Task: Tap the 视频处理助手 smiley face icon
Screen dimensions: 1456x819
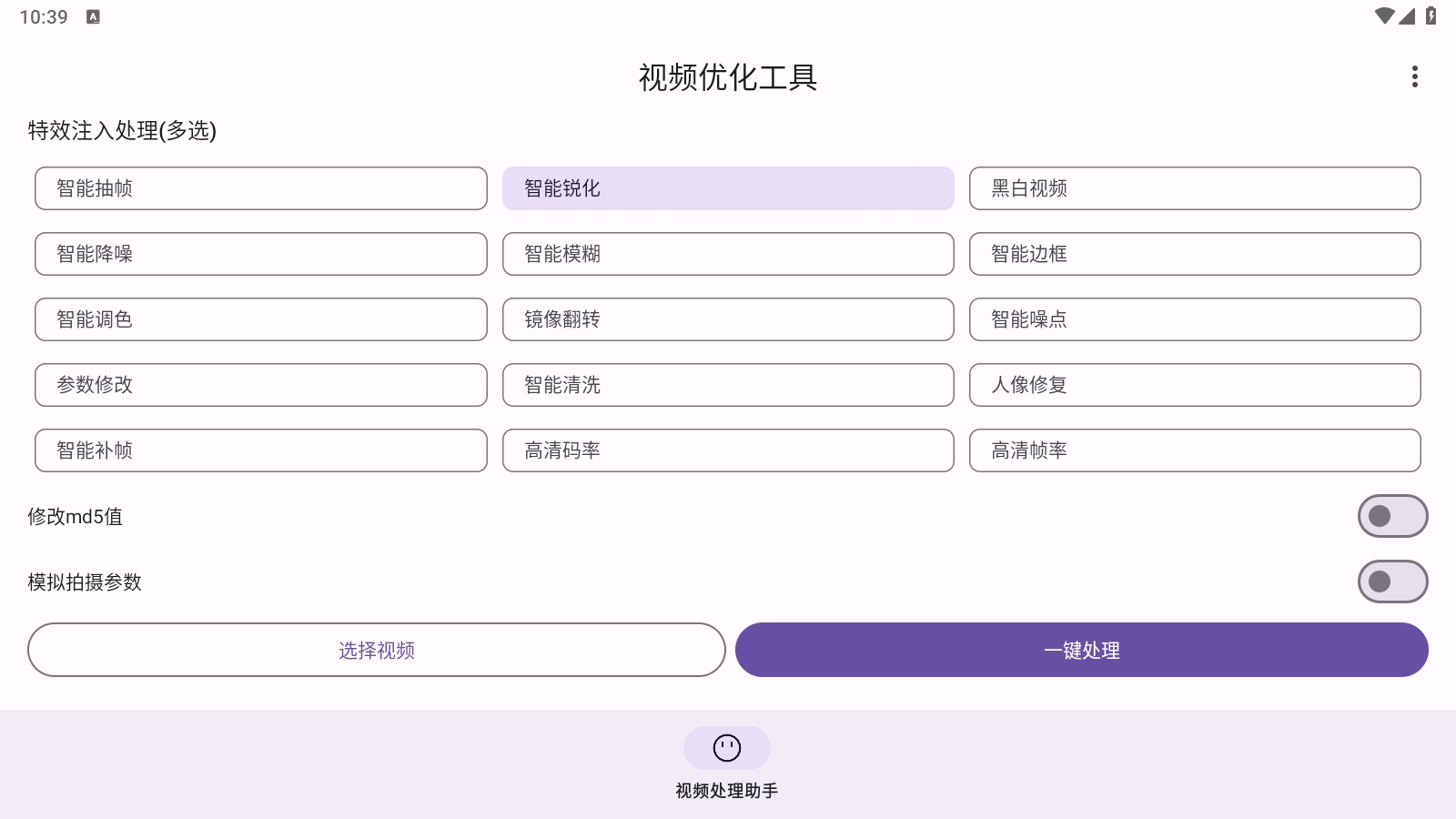Action: (726, 748)
